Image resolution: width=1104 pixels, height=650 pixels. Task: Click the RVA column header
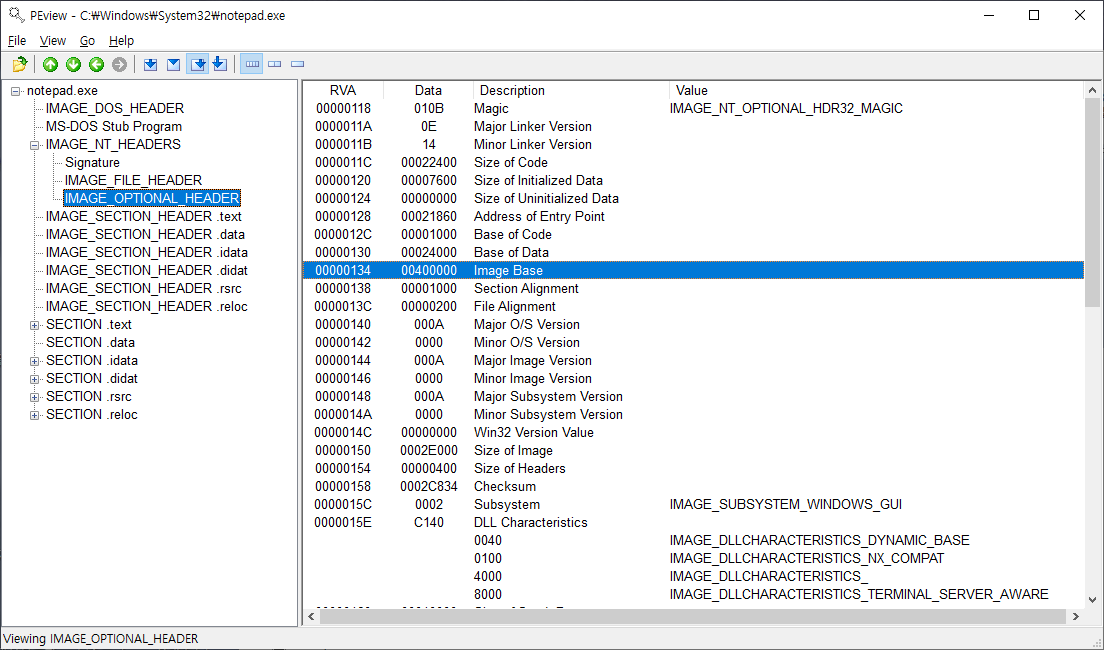(343, 90)
